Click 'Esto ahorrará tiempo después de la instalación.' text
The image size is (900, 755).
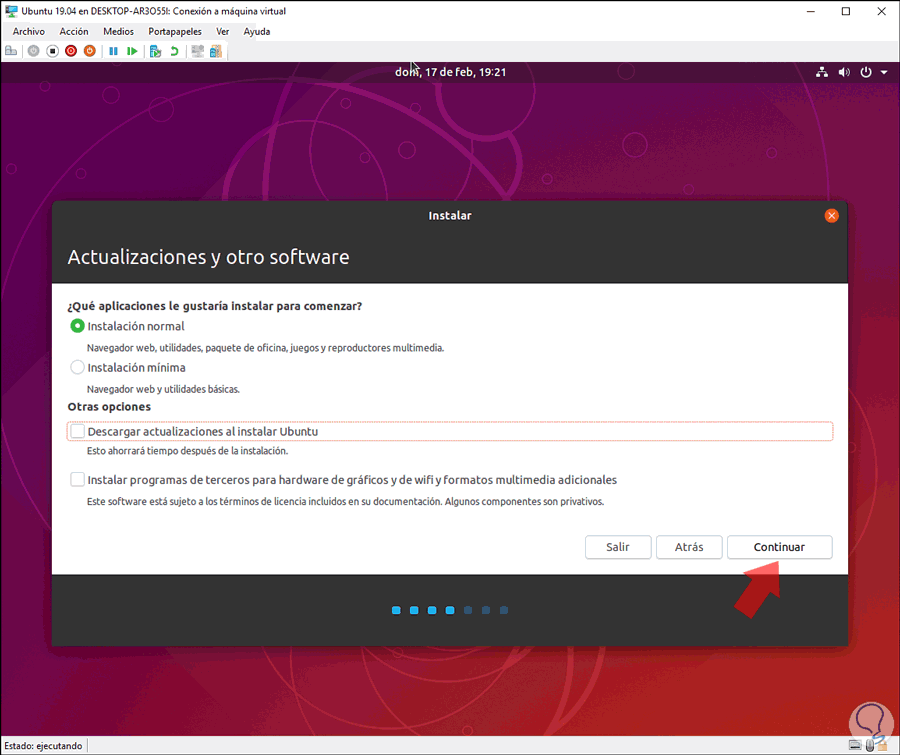pos(187,451)
